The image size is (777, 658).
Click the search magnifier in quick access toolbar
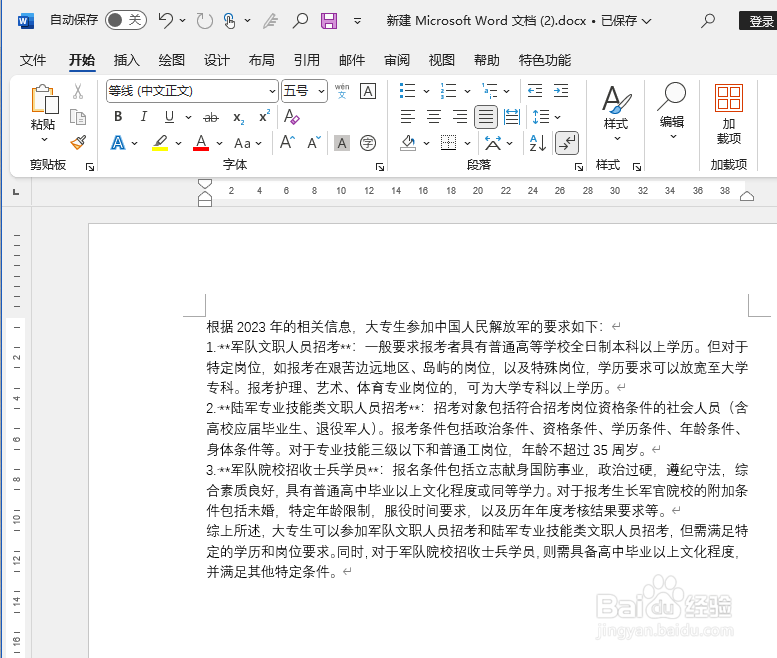coord(300,21)
